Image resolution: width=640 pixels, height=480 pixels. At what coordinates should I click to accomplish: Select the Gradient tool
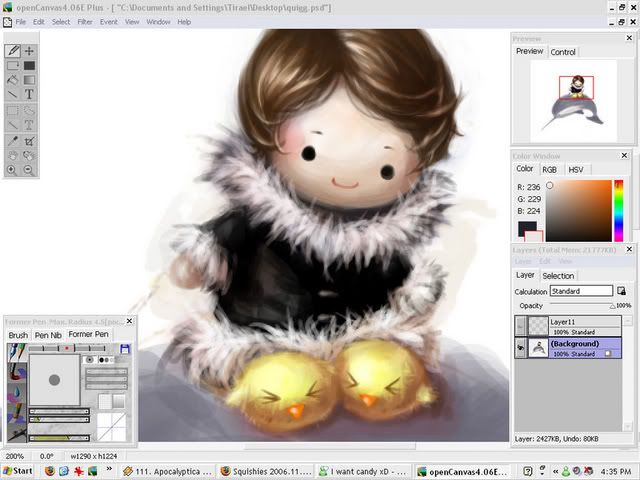tap(29, 80)
